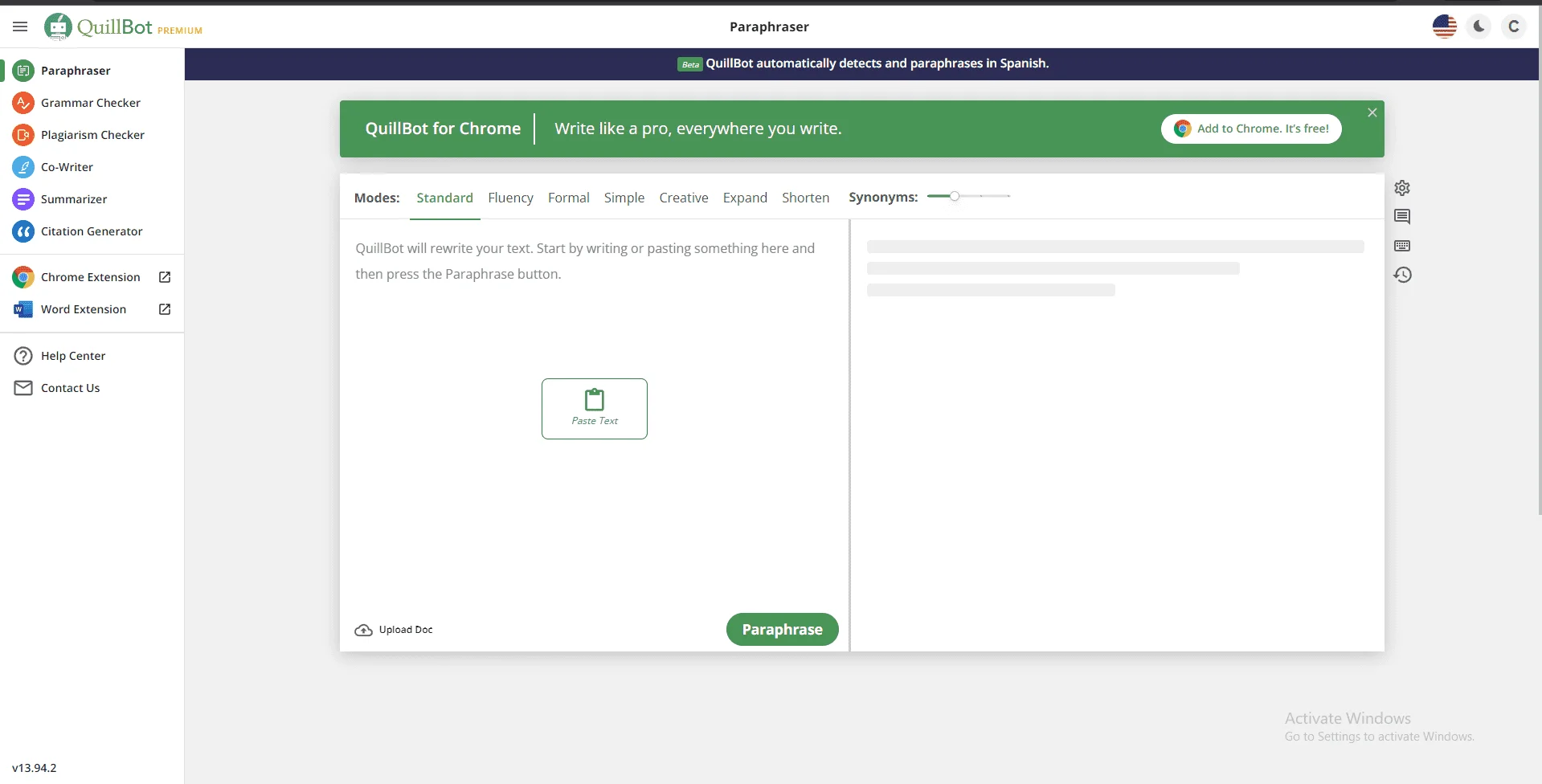
Task: Open the Help Center link
Action: pos(73,356)
